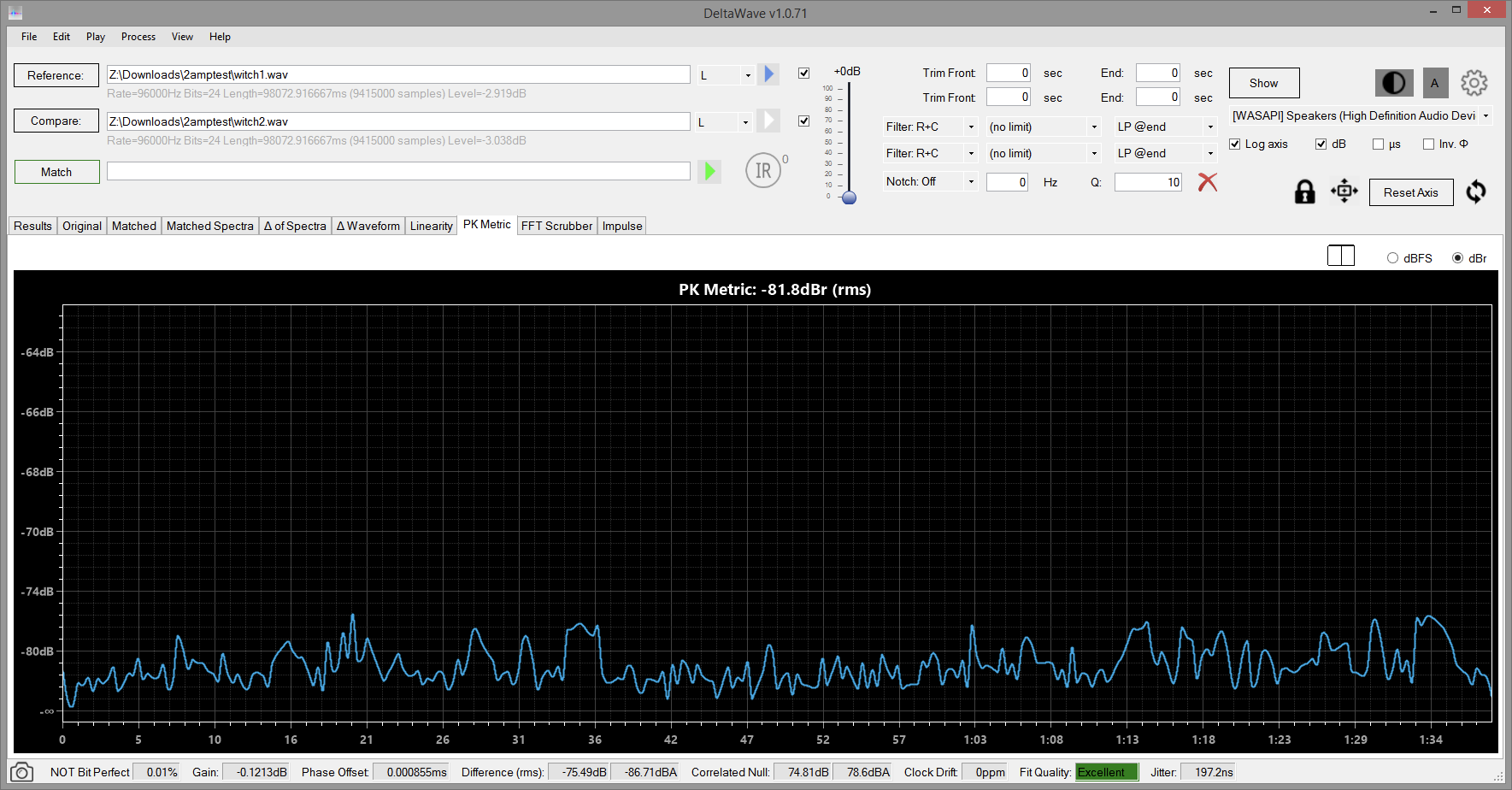Play the reference file witch1.wav
This screenshot has width=1512, height=790.
(768, 74)
